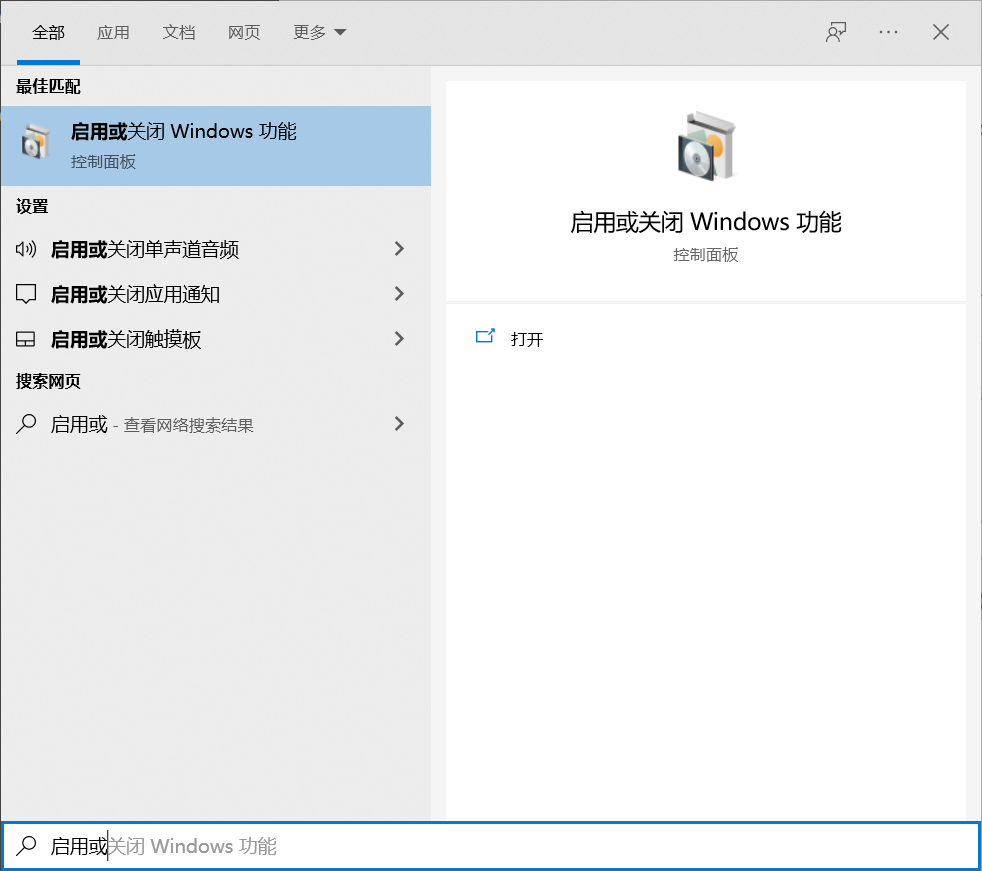Image resolution: width=982 pixels, height=871 pixels.
Task: Click the open icon beside 打开
Action: 485,338
